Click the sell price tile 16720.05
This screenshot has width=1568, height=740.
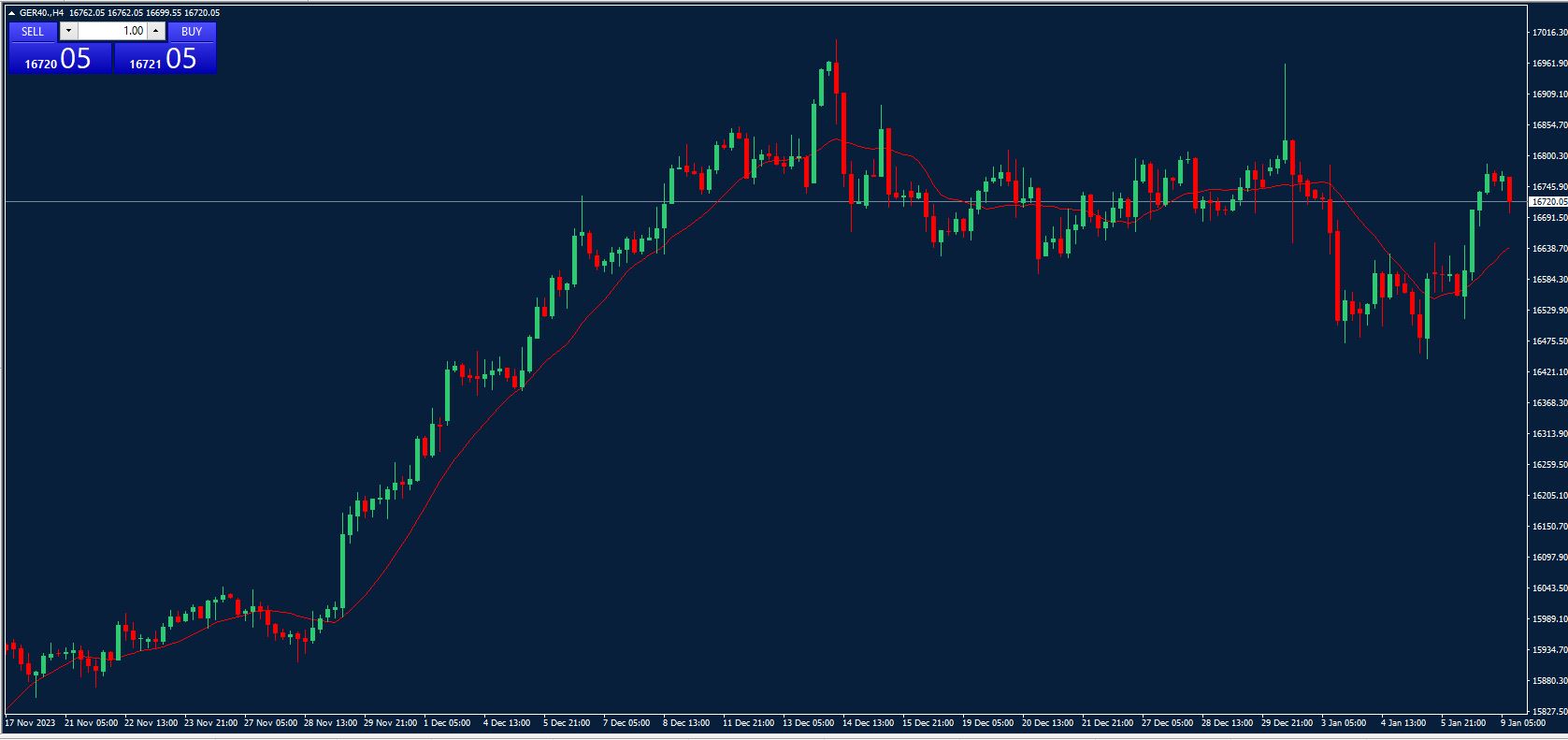coord(60,59)
